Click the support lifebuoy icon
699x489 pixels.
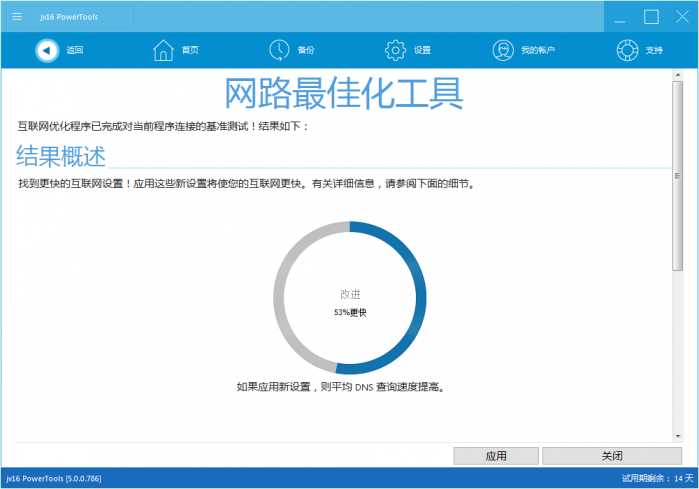pyautogui.click(x=627, y=50)
